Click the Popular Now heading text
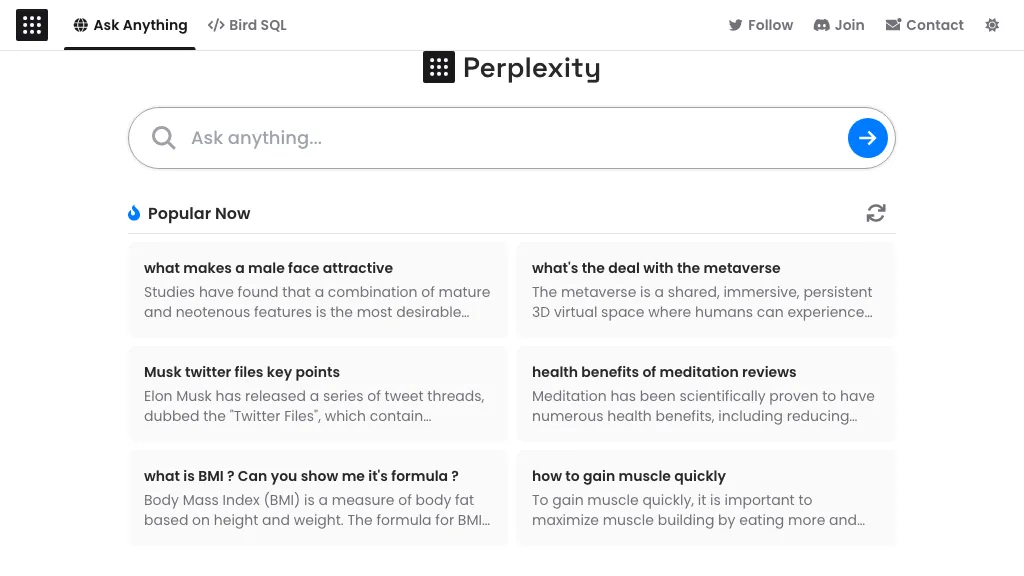The width and height of the screenshot is (1024, 576). (x=199, y=213)
